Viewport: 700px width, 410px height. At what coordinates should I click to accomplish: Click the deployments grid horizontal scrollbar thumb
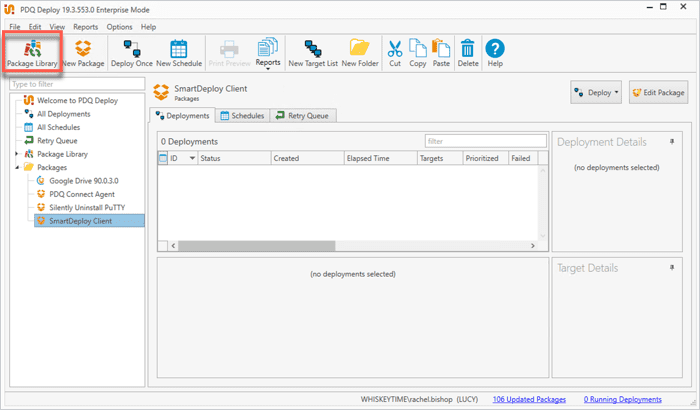click(257, 246)
